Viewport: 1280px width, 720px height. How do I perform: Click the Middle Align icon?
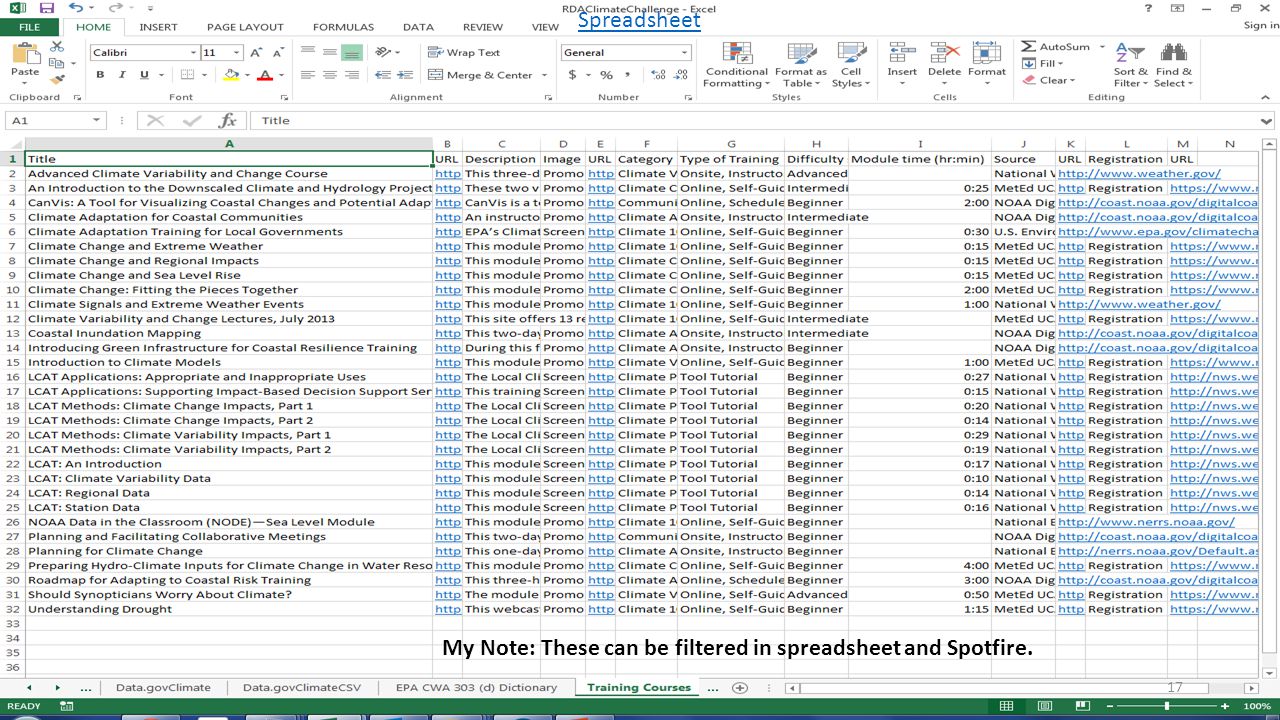click(x=330, y=52)
